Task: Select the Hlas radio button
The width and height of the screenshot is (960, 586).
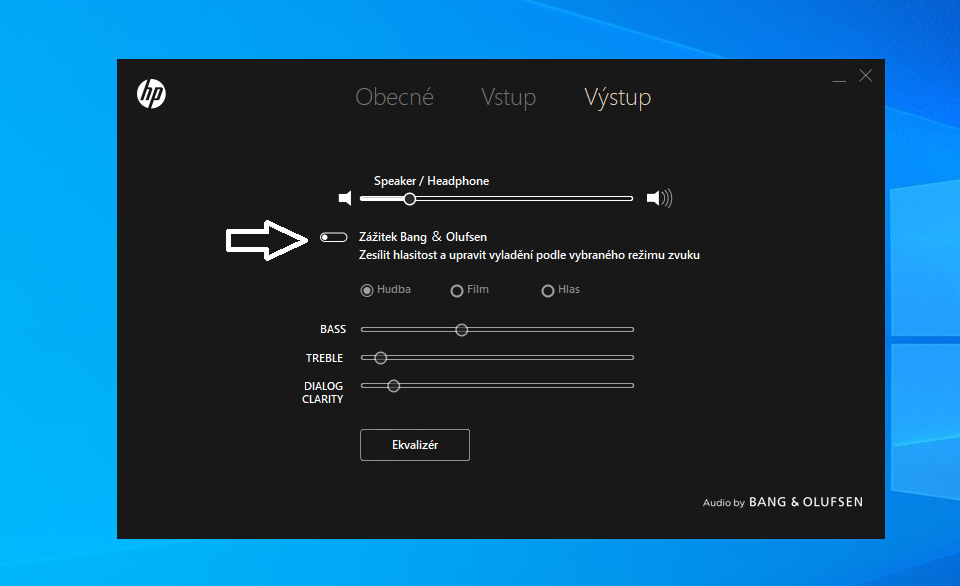Action: coord(548,291)
